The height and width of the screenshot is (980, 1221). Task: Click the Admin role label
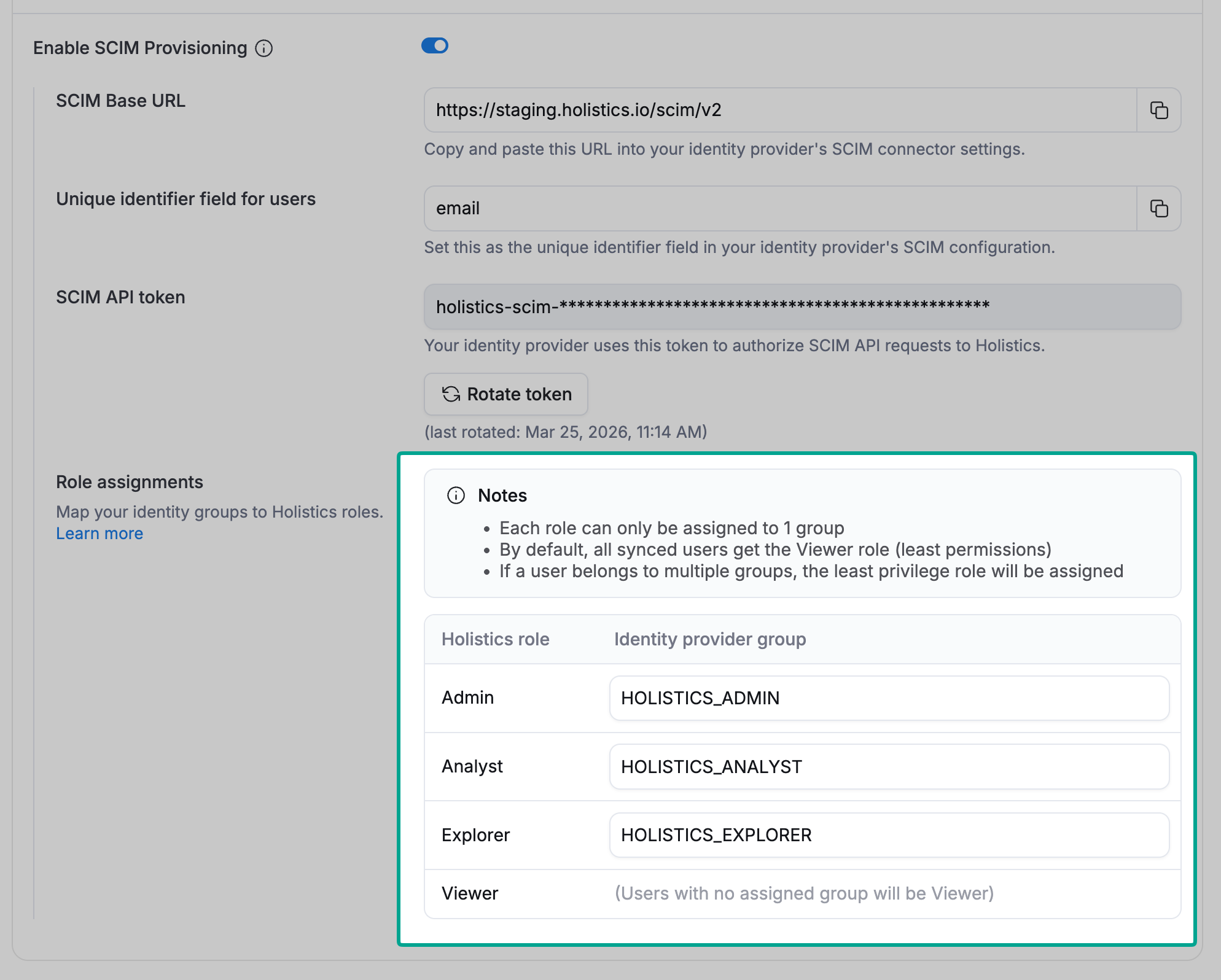467,698
